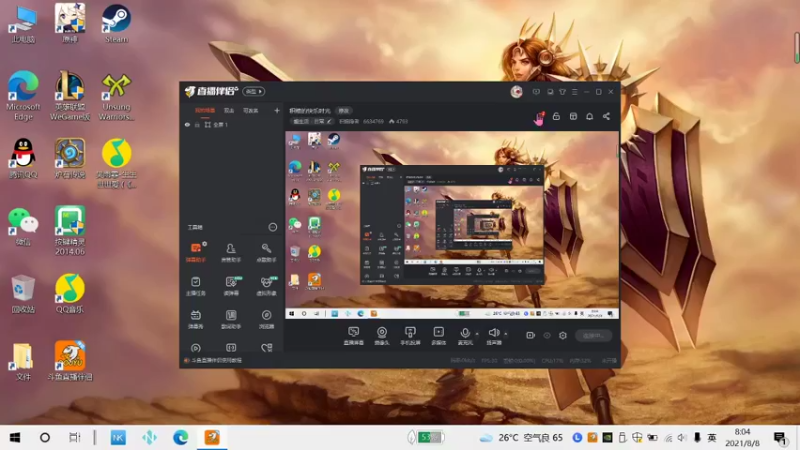Click the heat value with flame icon
800x450 pixels.
(398, 121)
